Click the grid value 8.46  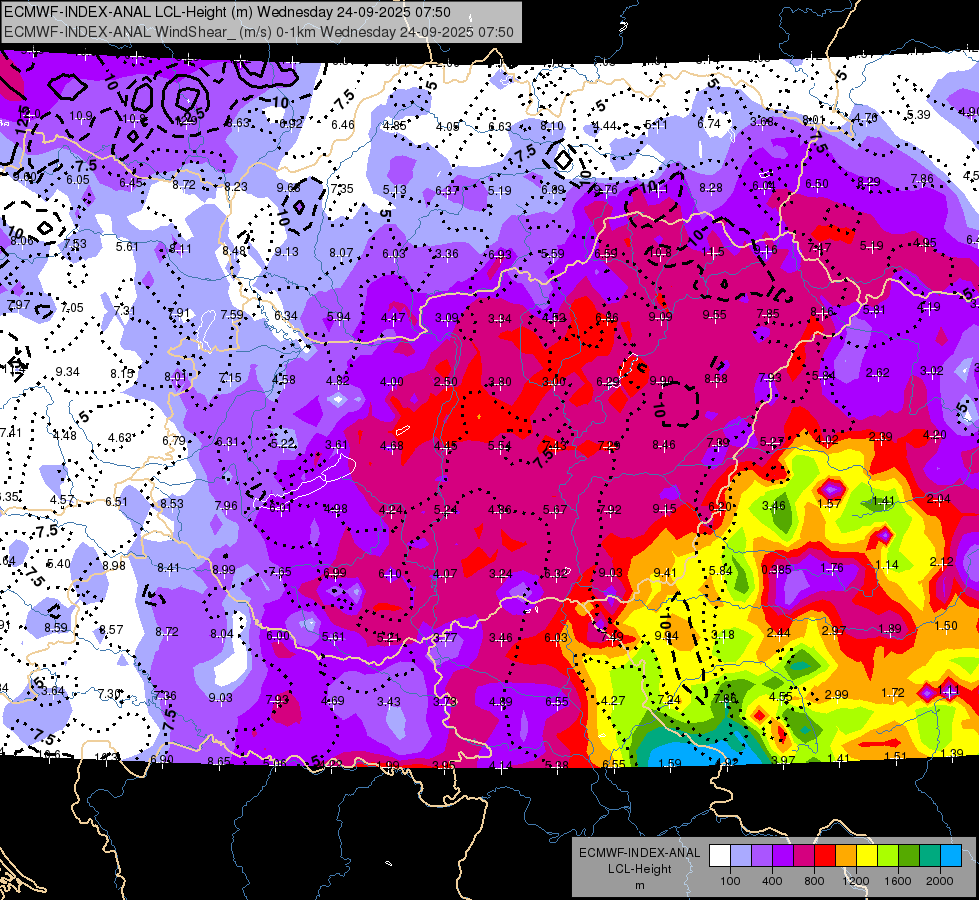pyautogui.click(x=664, y=445)
